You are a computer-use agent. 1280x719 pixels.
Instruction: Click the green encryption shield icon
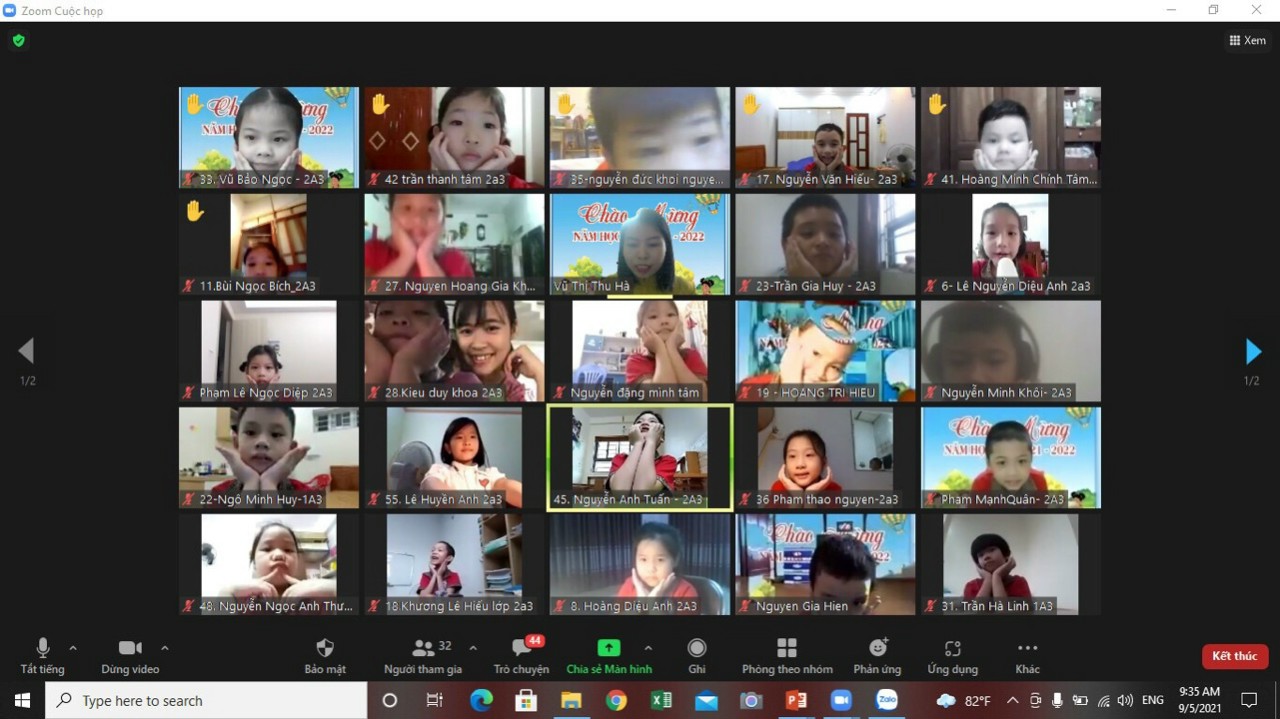coord(18,41)
